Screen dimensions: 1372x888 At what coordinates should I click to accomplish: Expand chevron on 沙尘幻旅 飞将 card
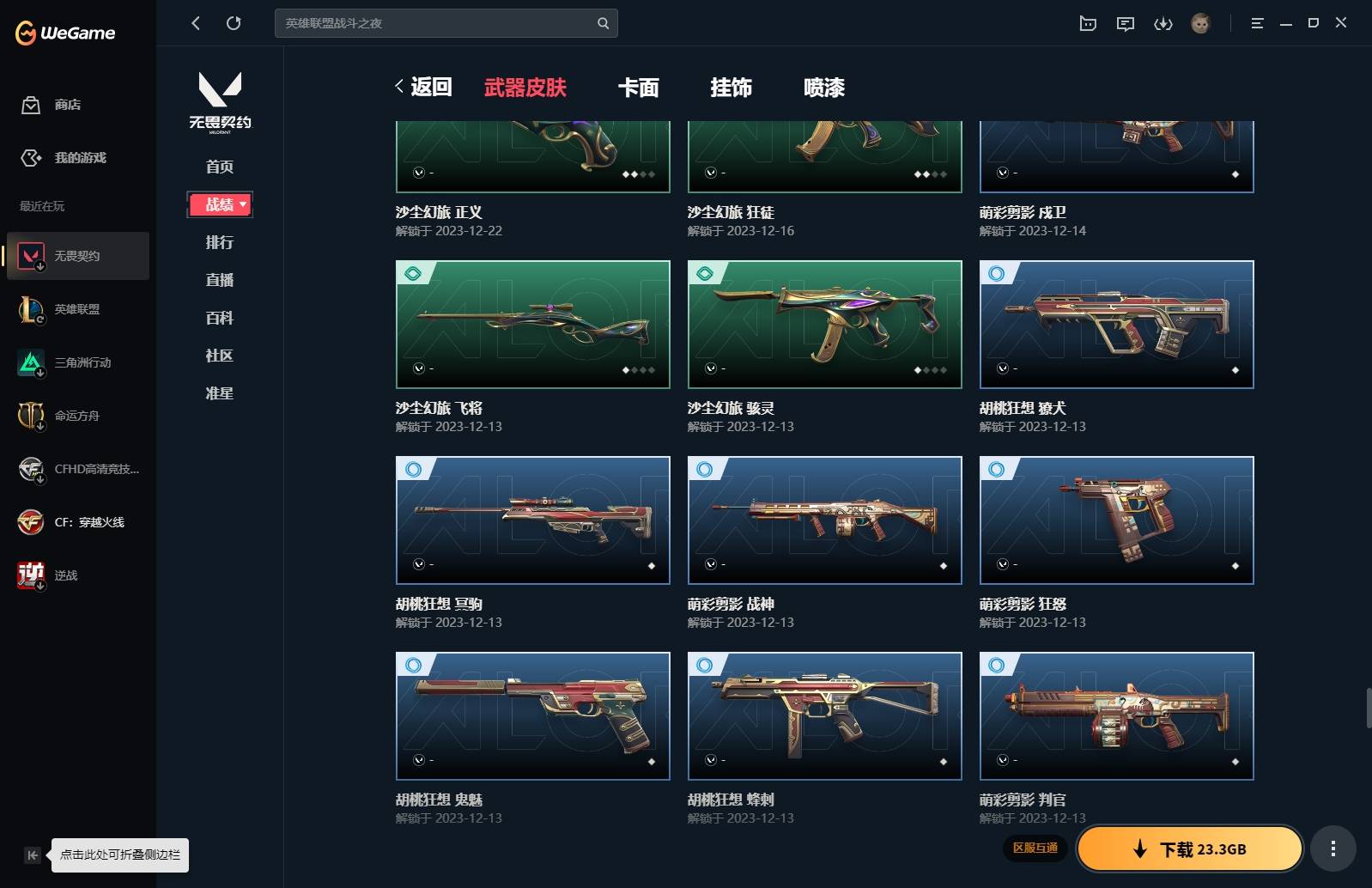coord(419,368)
